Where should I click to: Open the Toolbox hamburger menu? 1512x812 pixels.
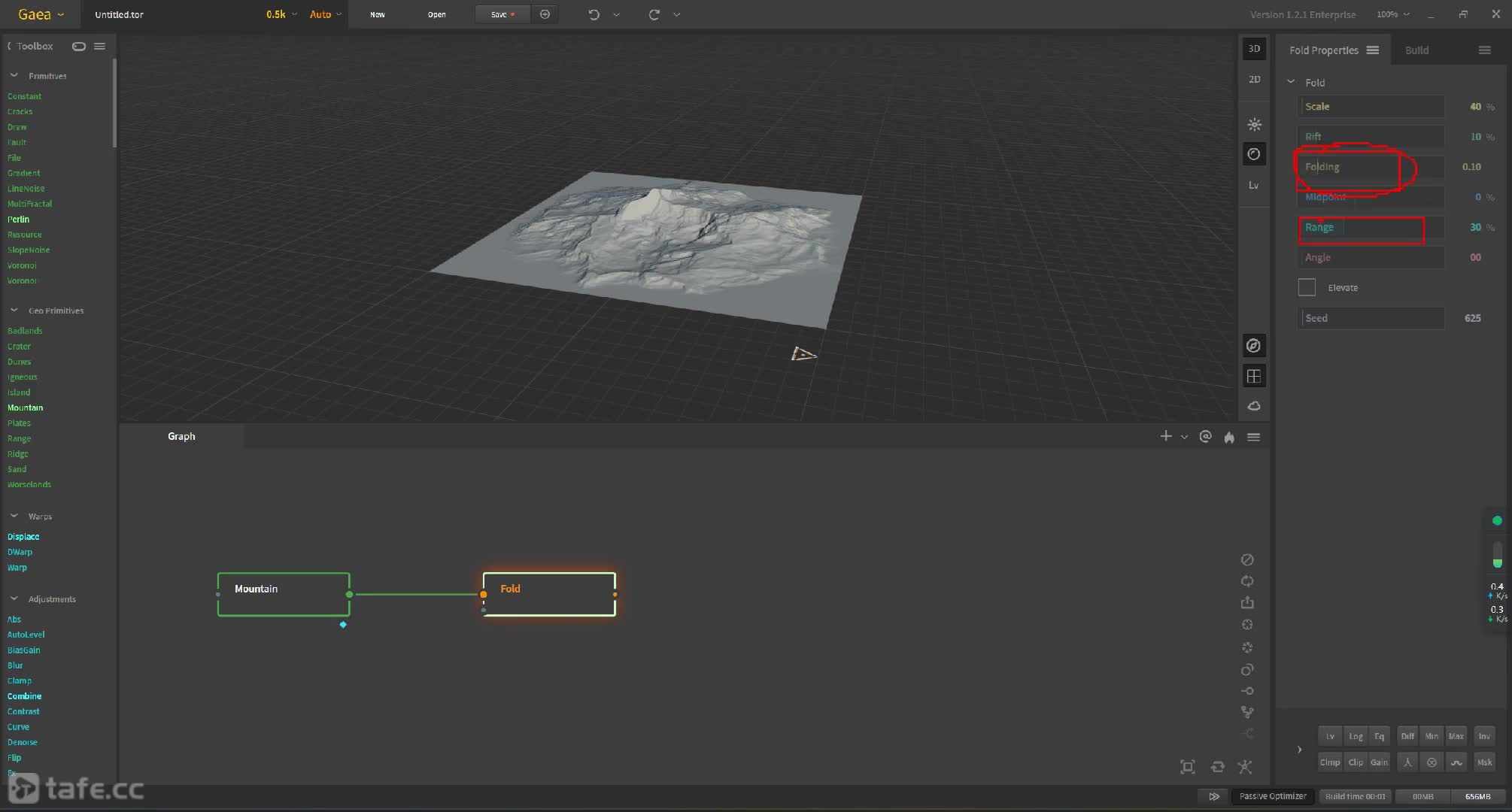click(99, 46)
